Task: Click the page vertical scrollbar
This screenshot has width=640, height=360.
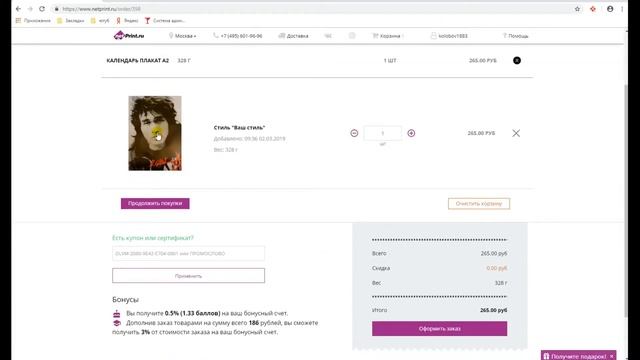Action: coord(626,200)
